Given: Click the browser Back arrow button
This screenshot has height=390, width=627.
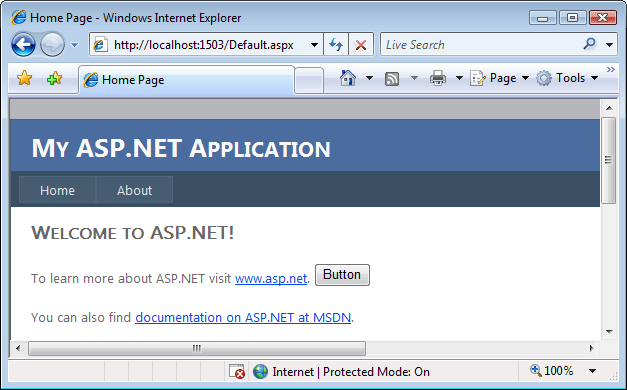Looking at the screenshot, I should [24, 44].
